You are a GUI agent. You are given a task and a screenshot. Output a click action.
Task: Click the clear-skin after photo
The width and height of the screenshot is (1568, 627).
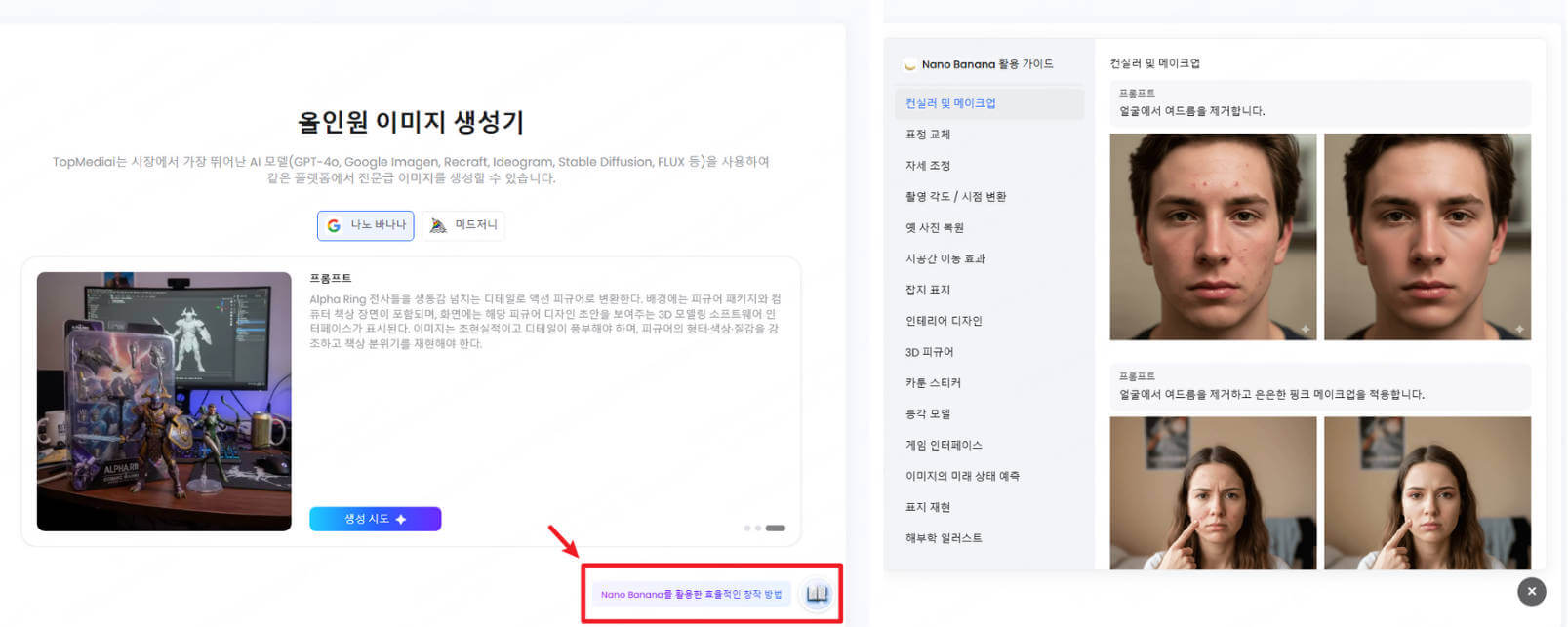point(1427,237)
